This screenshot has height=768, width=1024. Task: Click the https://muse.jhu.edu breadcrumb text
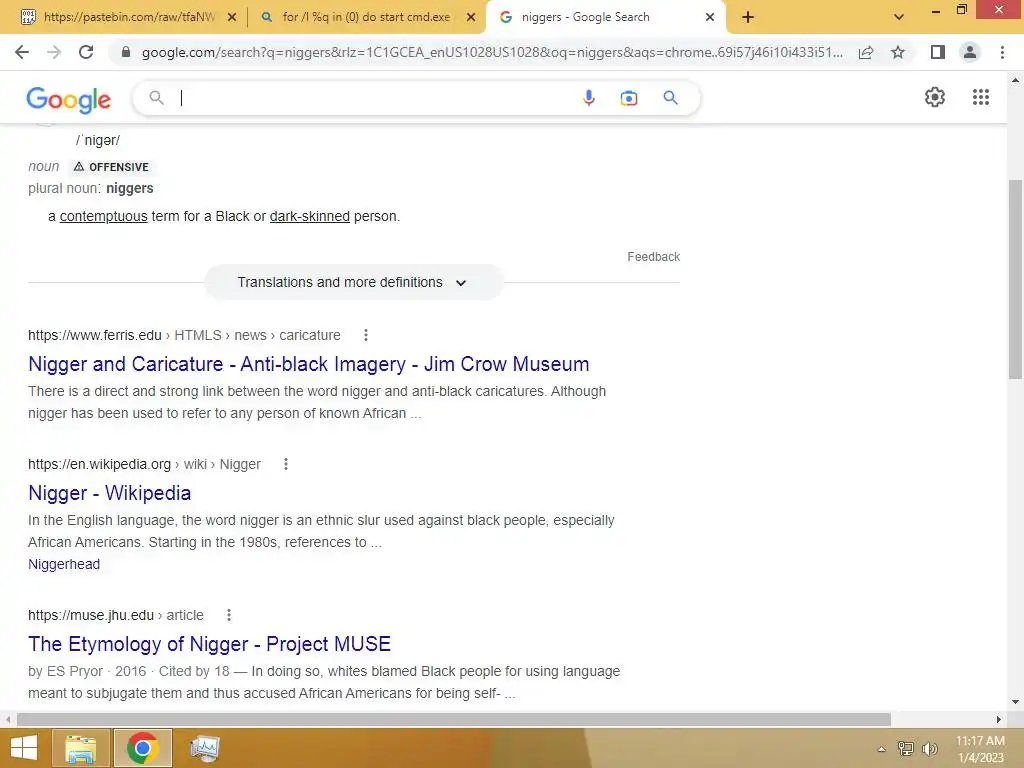pos(91,615)
